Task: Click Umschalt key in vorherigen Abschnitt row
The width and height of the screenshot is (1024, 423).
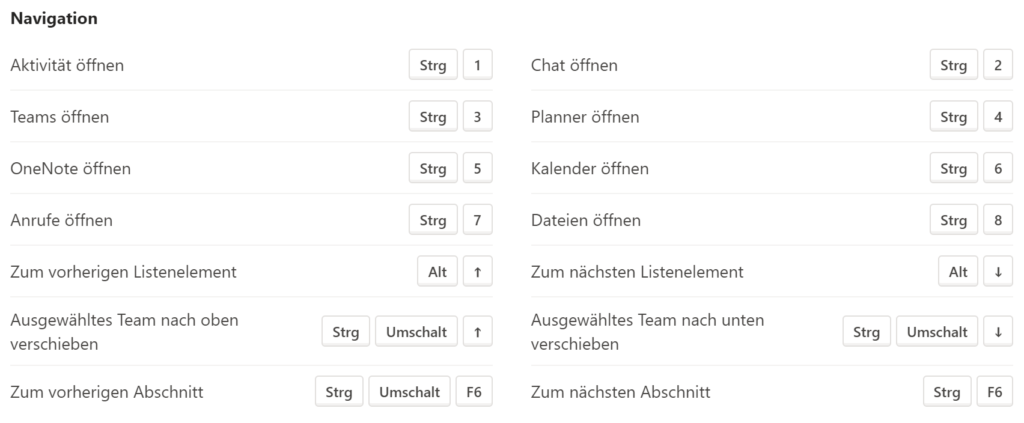Action: click(x=409, y=392)
